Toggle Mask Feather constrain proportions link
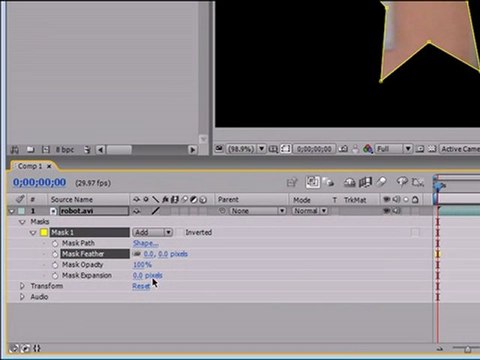 click(137, 254)
